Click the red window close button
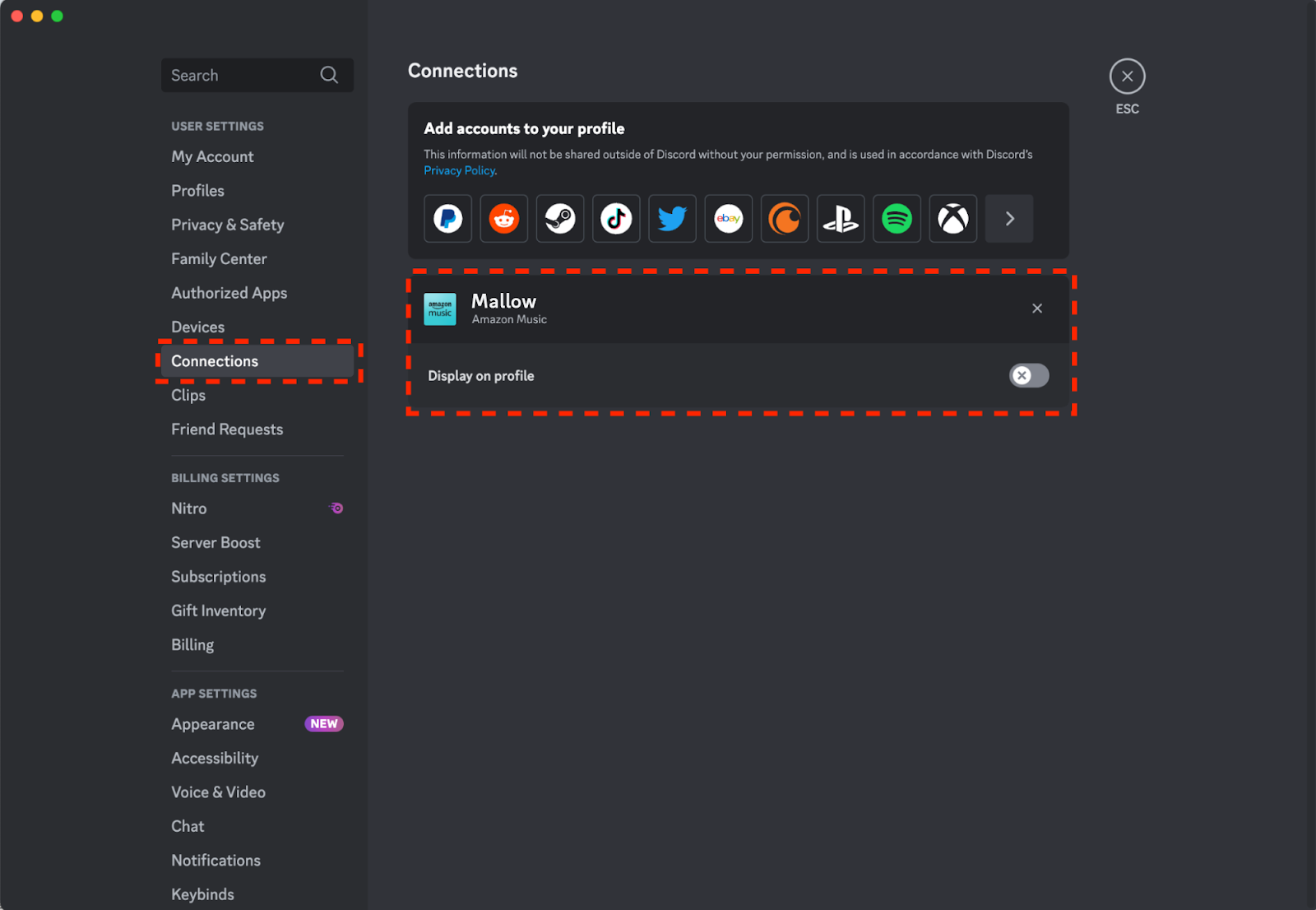Screen dimensions: 1316x910 16,16
